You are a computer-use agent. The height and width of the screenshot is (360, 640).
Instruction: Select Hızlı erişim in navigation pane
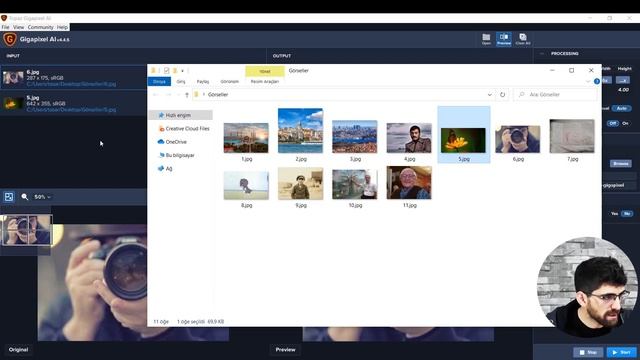click(180, 116)
